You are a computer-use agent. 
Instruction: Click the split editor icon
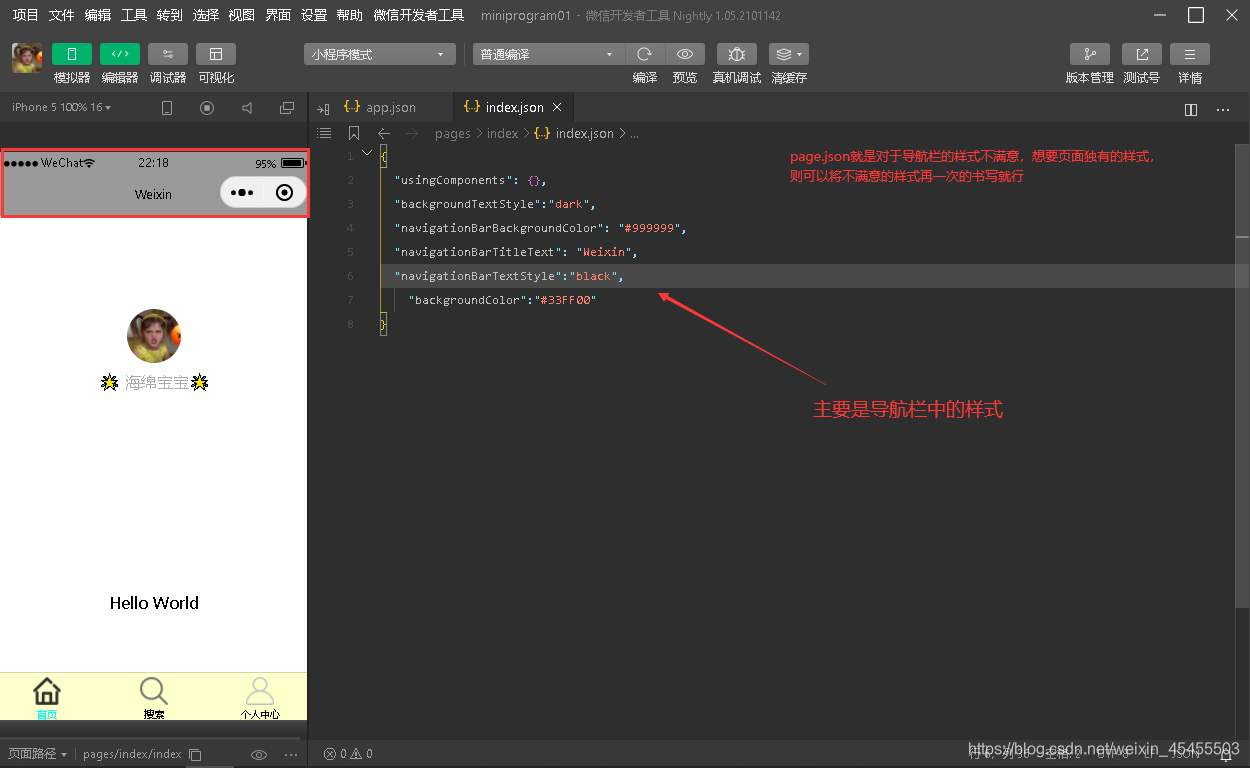(1191, 109)
